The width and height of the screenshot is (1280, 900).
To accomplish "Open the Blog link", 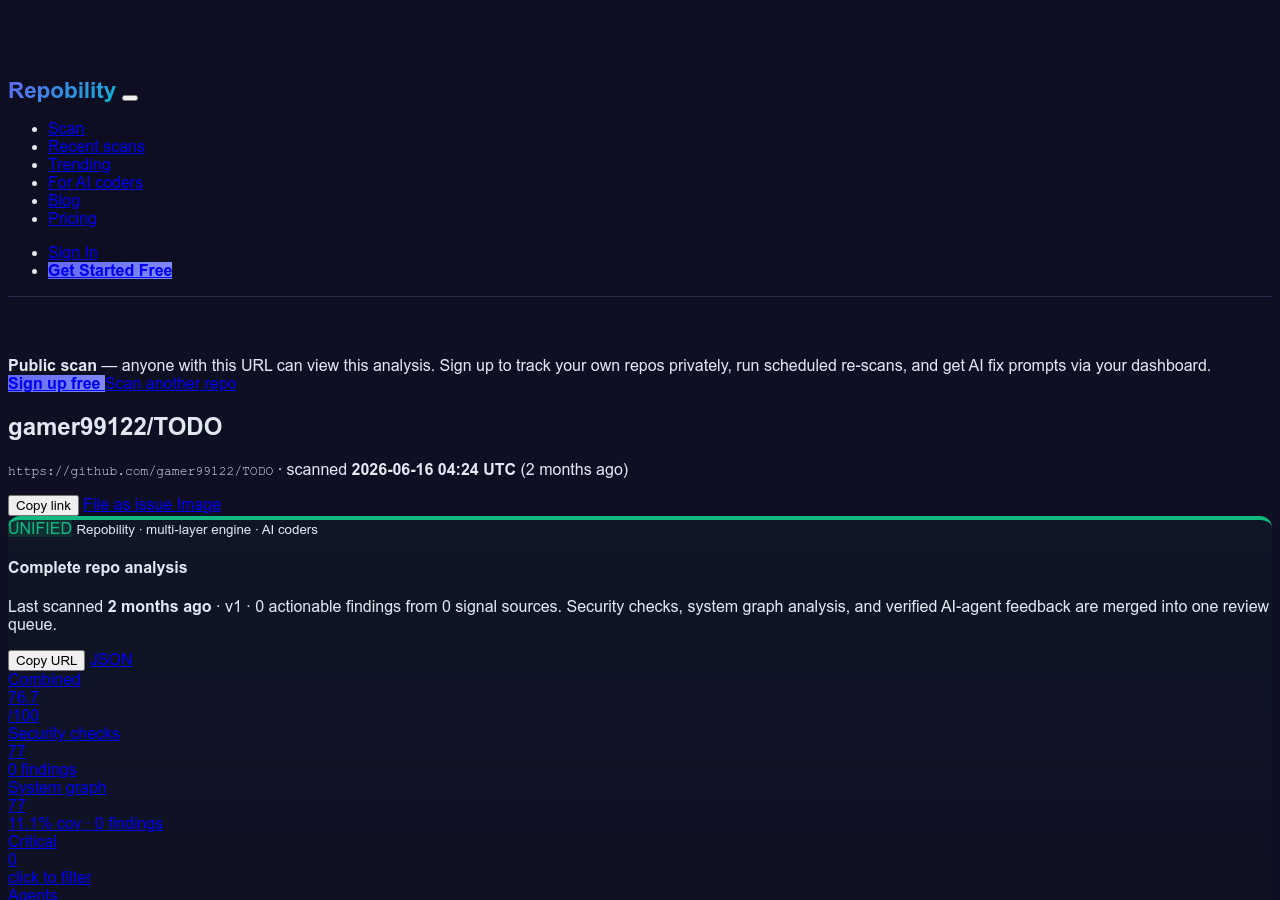I will [x=64, y=200].
